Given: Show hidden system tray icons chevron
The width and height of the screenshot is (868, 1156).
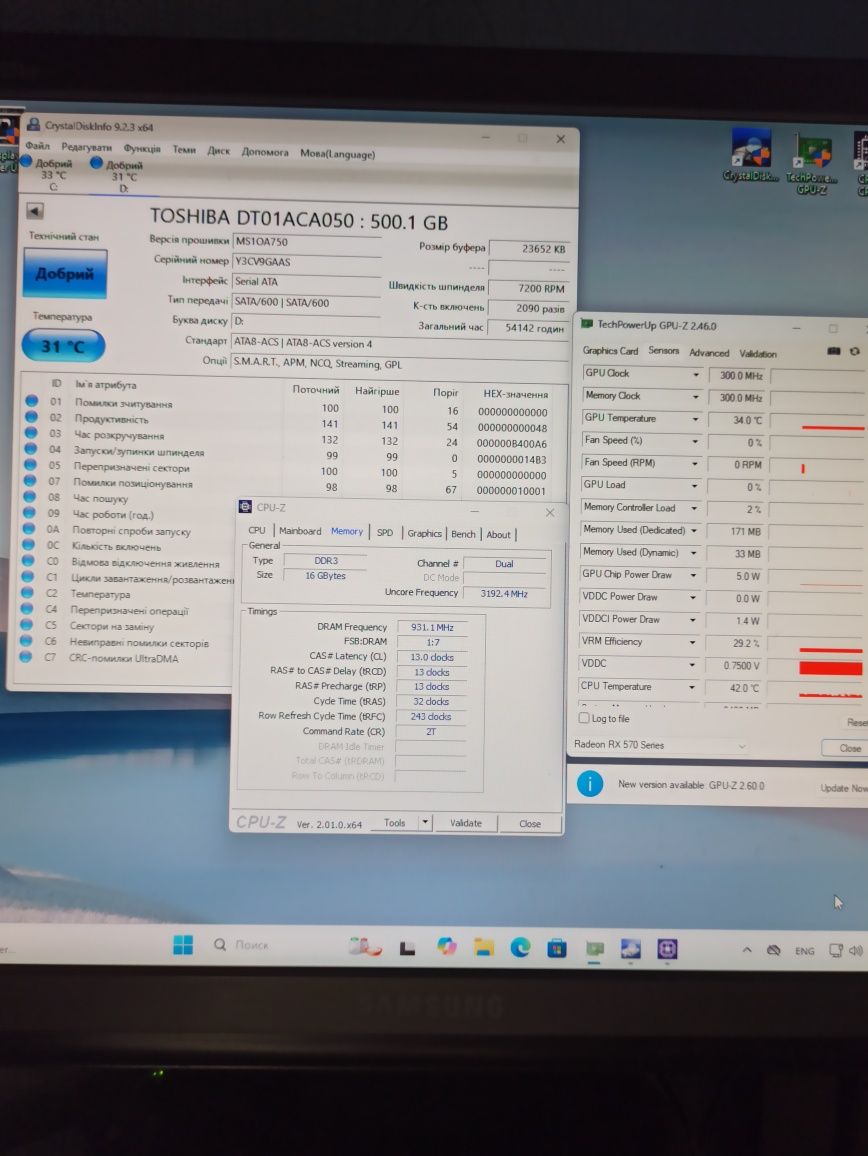Looking at the screenshot, I should click(x=746, y=950).
